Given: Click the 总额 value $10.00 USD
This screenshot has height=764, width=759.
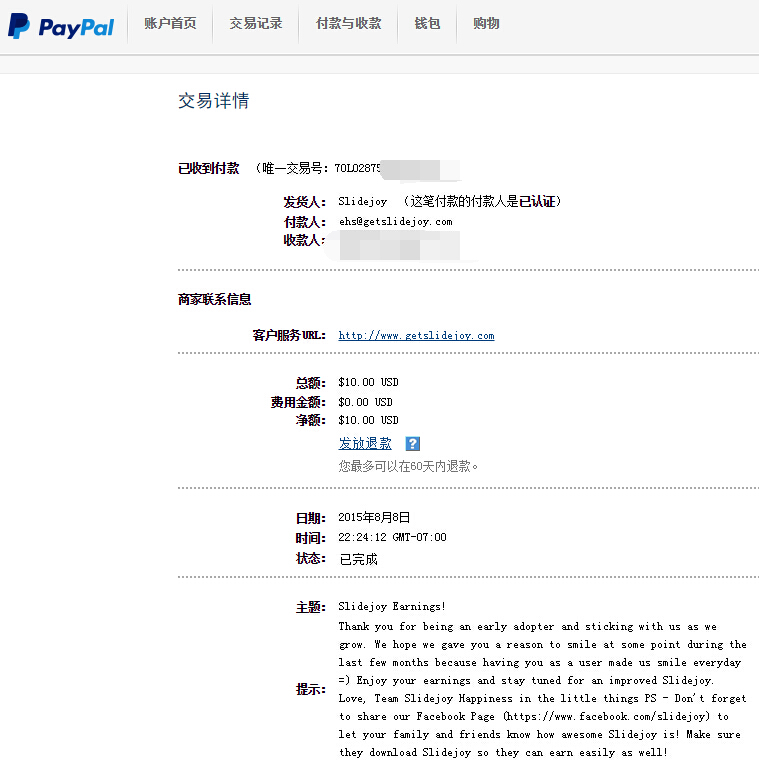Looking at the screenshot, I should [368, 382].
